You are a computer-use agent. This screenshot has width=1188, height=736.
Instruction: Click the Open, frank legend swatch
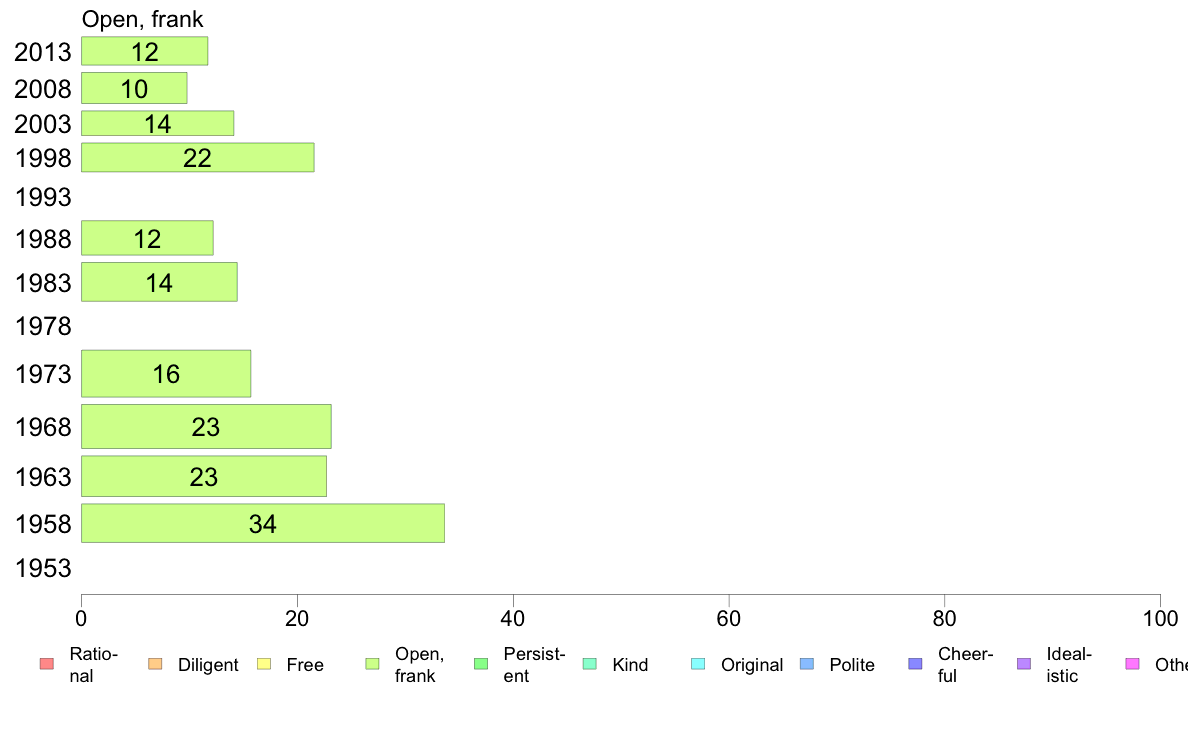click(372, 664)
